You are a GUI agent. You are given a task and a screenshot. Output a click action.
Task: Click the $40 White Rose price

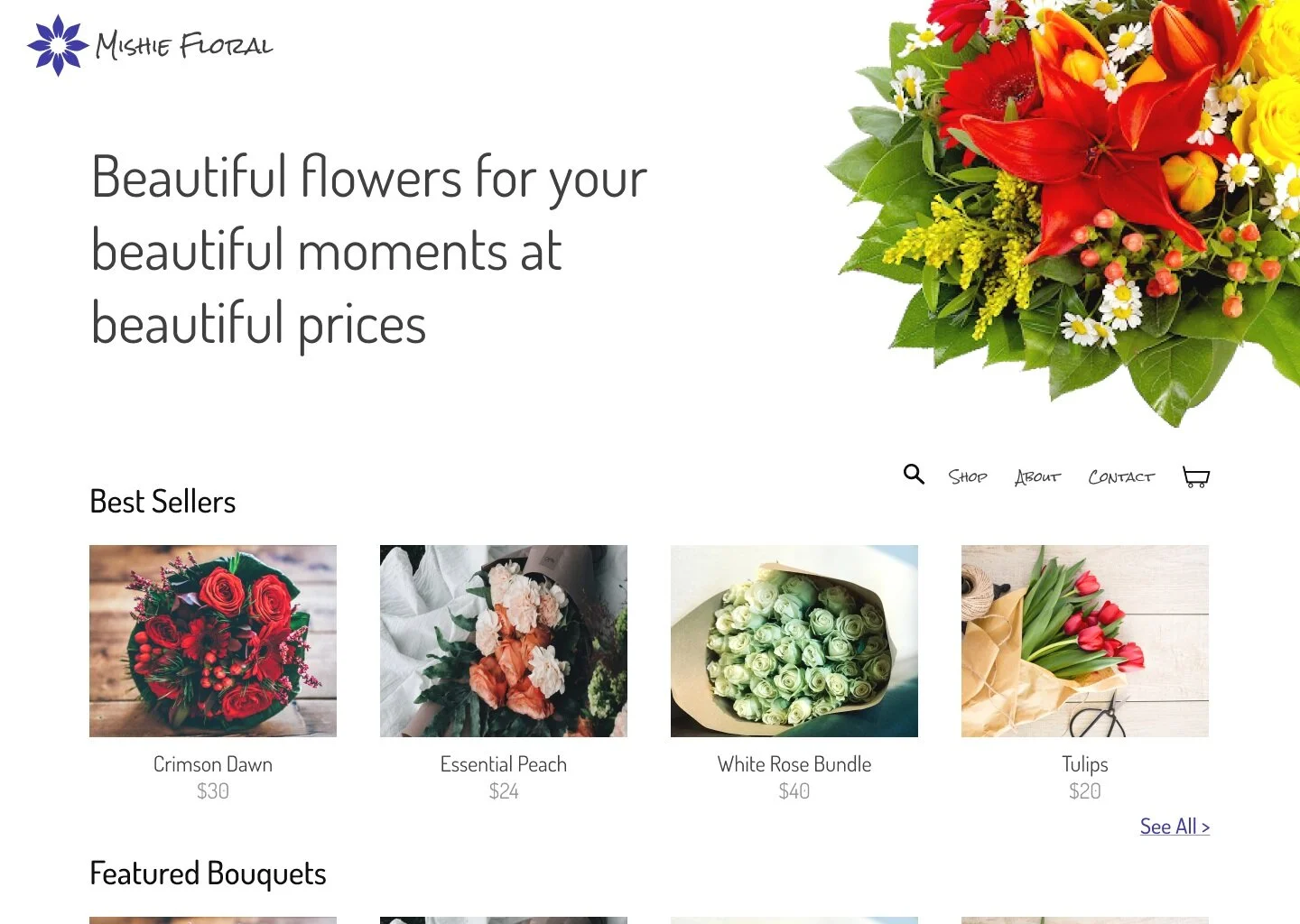pyautogui.click(x=794, y=791)
